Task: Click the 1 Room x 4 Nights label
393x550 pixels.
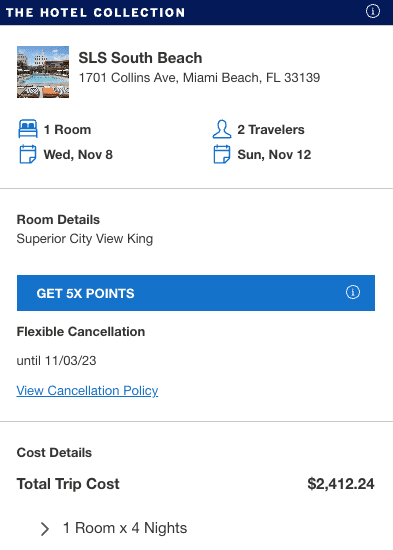Action: click(125, 528)
